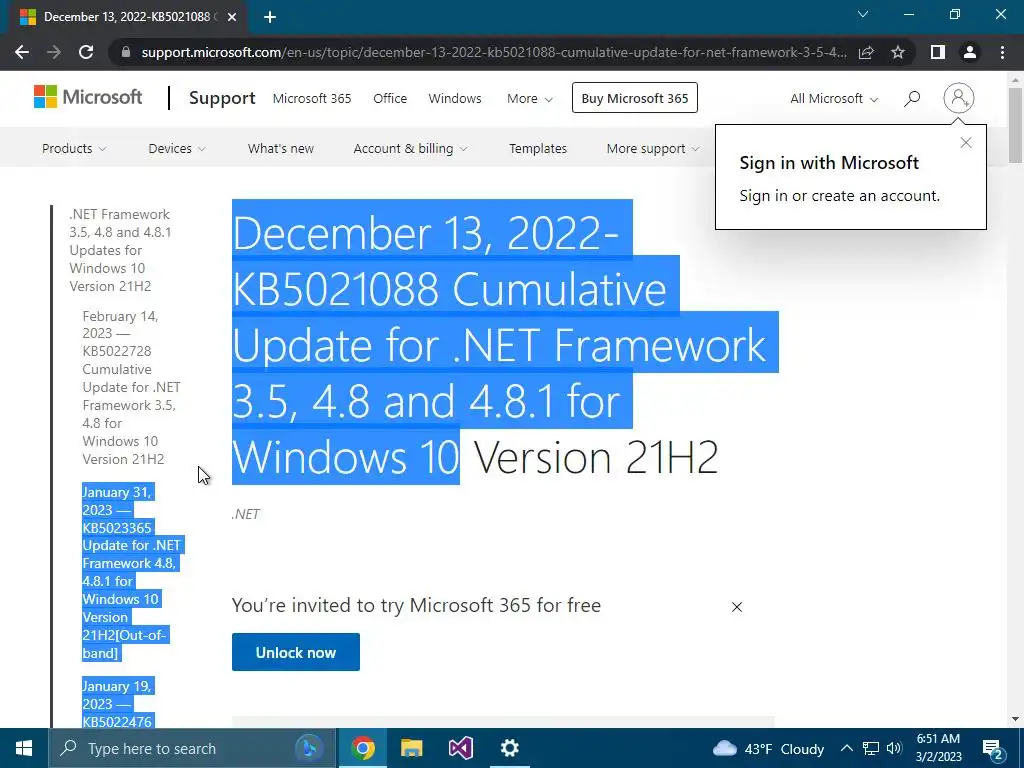The height and width of the screenshot is (768, 1024).
Task: Expand the Devices dropdown
Action: click(x=177, y=148)
